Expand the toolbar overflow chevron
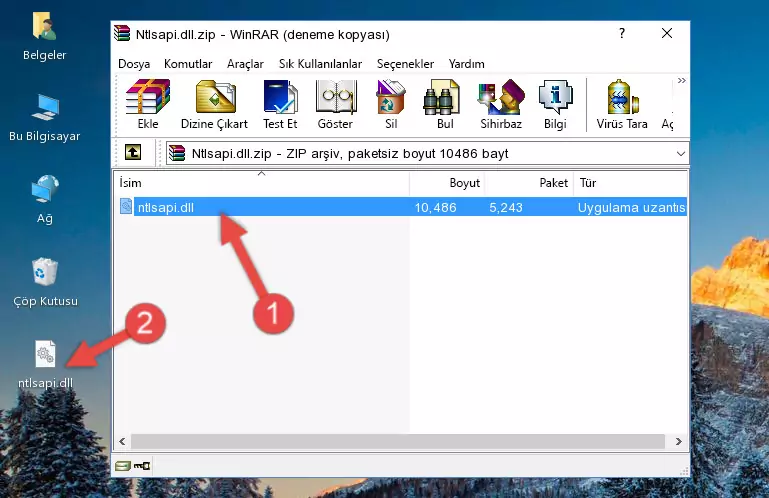 [681, 80]
